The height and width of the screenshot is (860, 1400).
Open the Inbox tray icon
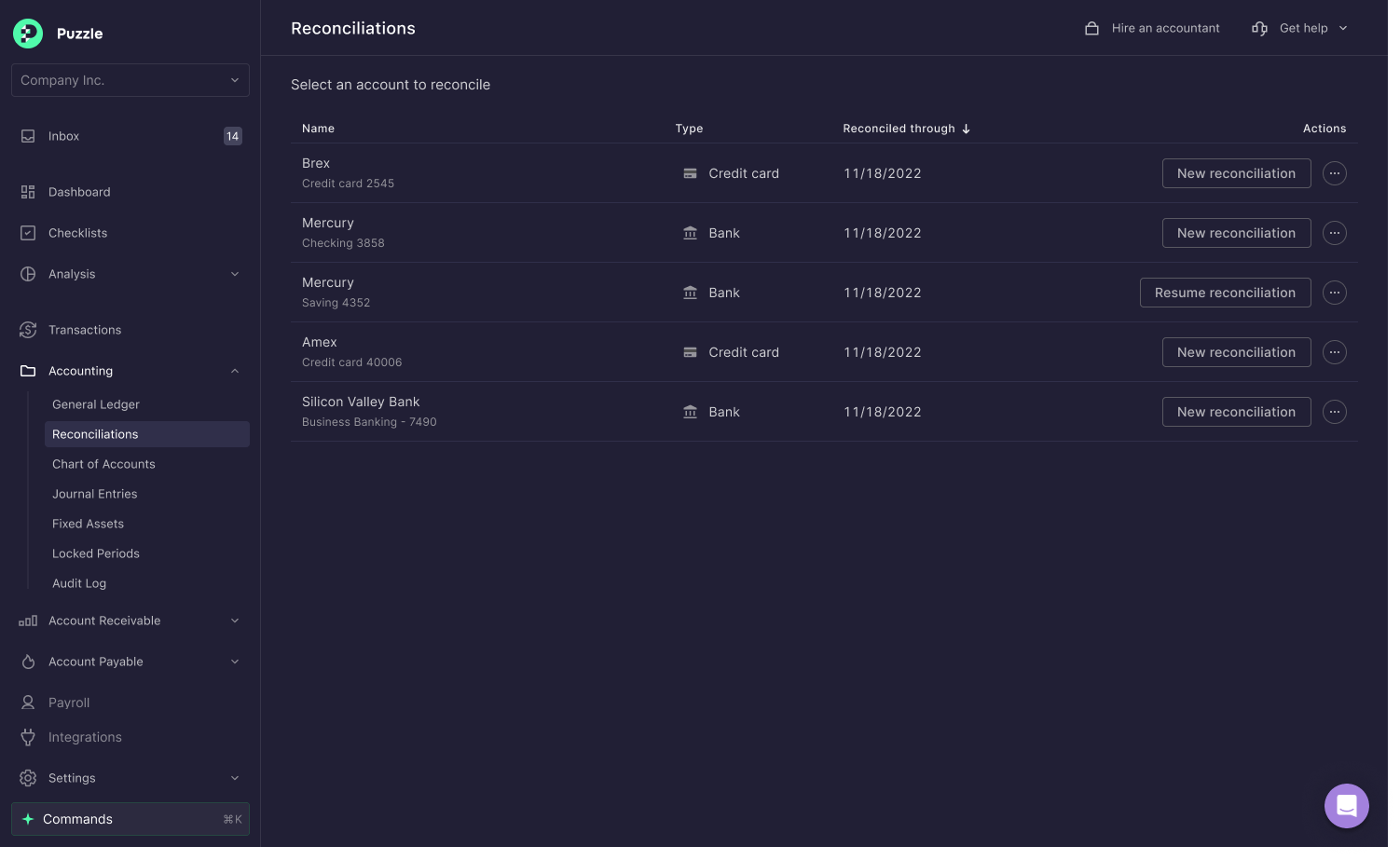(28, 136)
